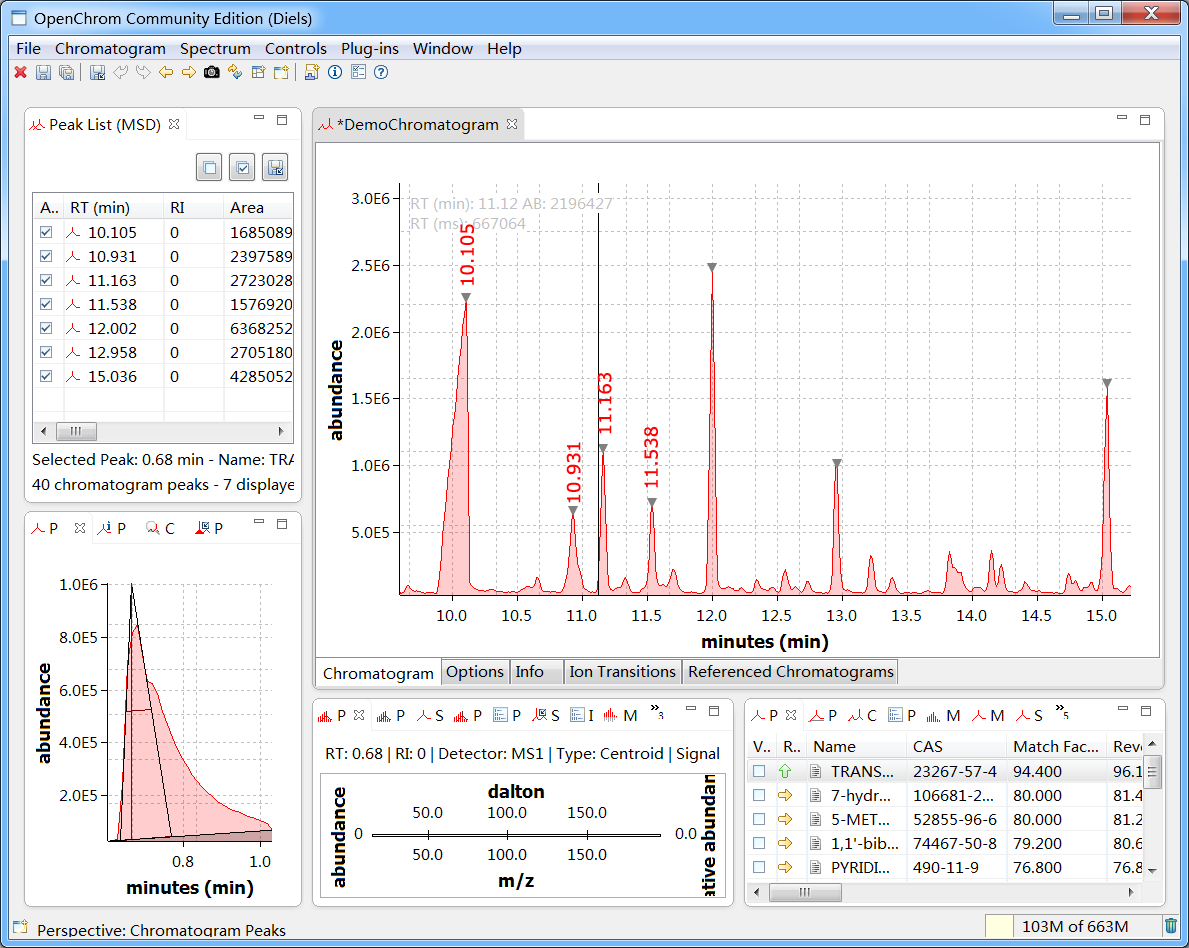Image resolution: width=1189 pixels, height=948 pixels.
Task: Click the blue question mark help icon
Action: (x=381, y=72)
